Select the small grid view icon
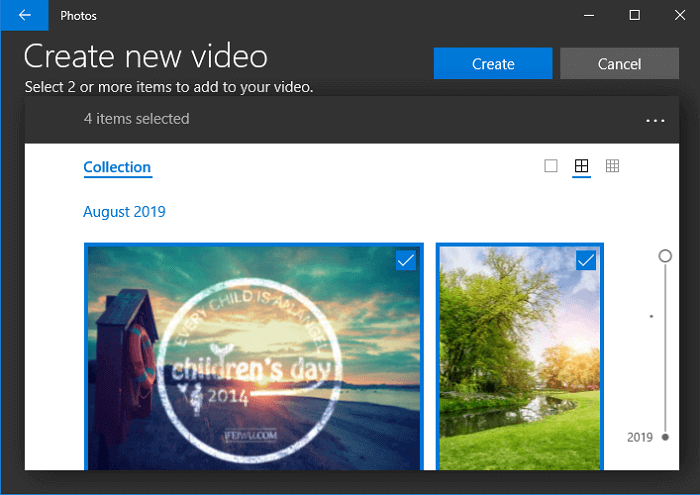The width and height of the screenshot is (700, 495). coord(613,166)
